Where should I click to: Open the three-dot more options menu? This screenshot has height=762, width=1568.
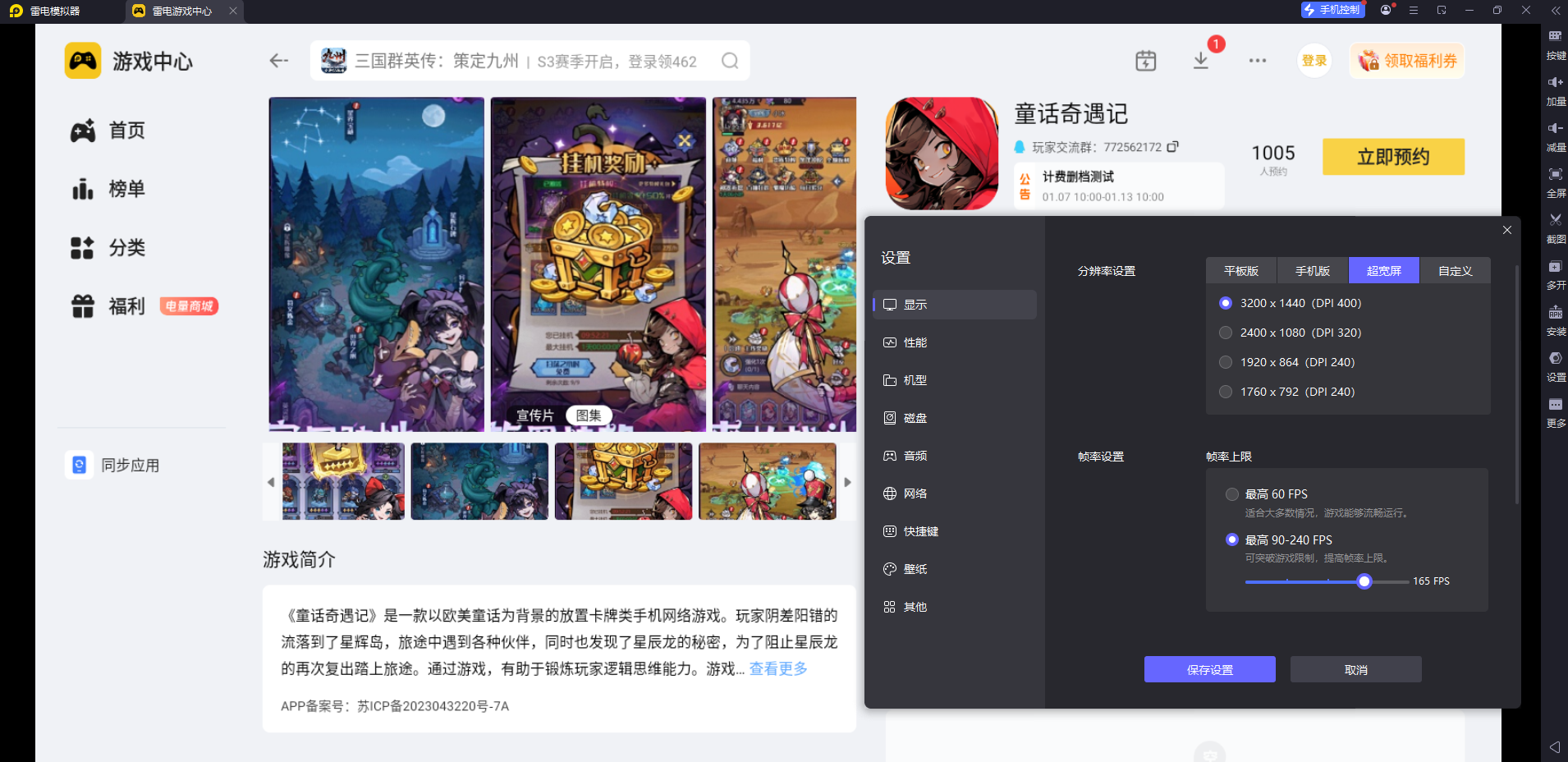pyautogui.click(x=1258, y=61)
